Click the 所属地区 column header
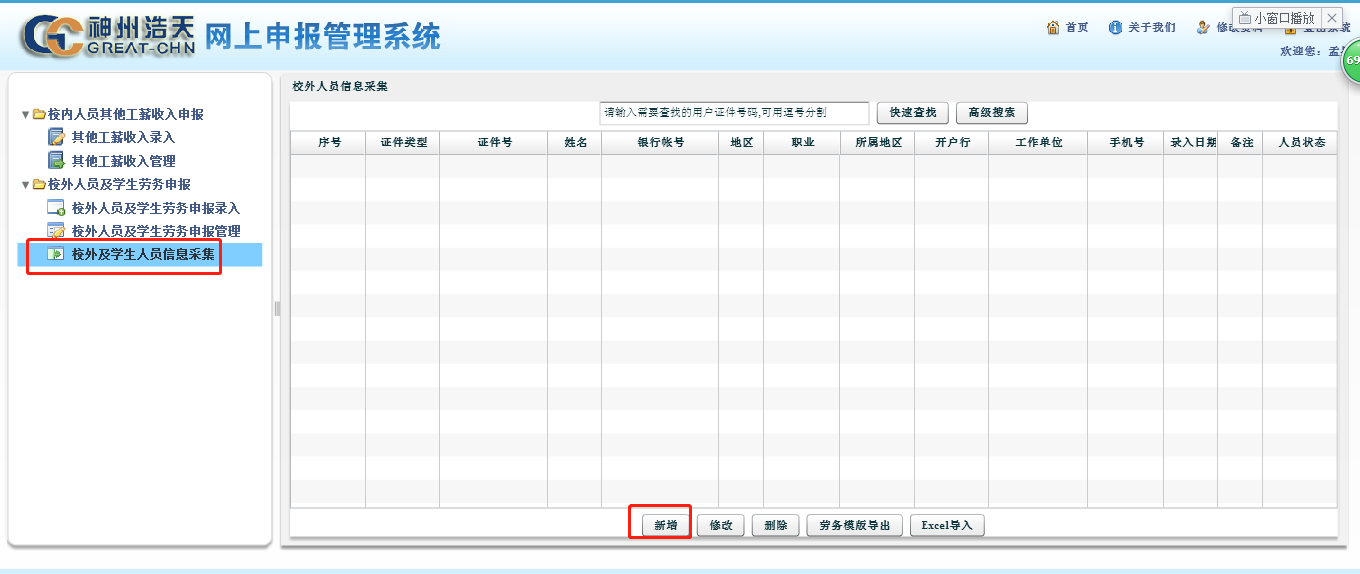Screen dimensions: 1360x574 (877, 143)
